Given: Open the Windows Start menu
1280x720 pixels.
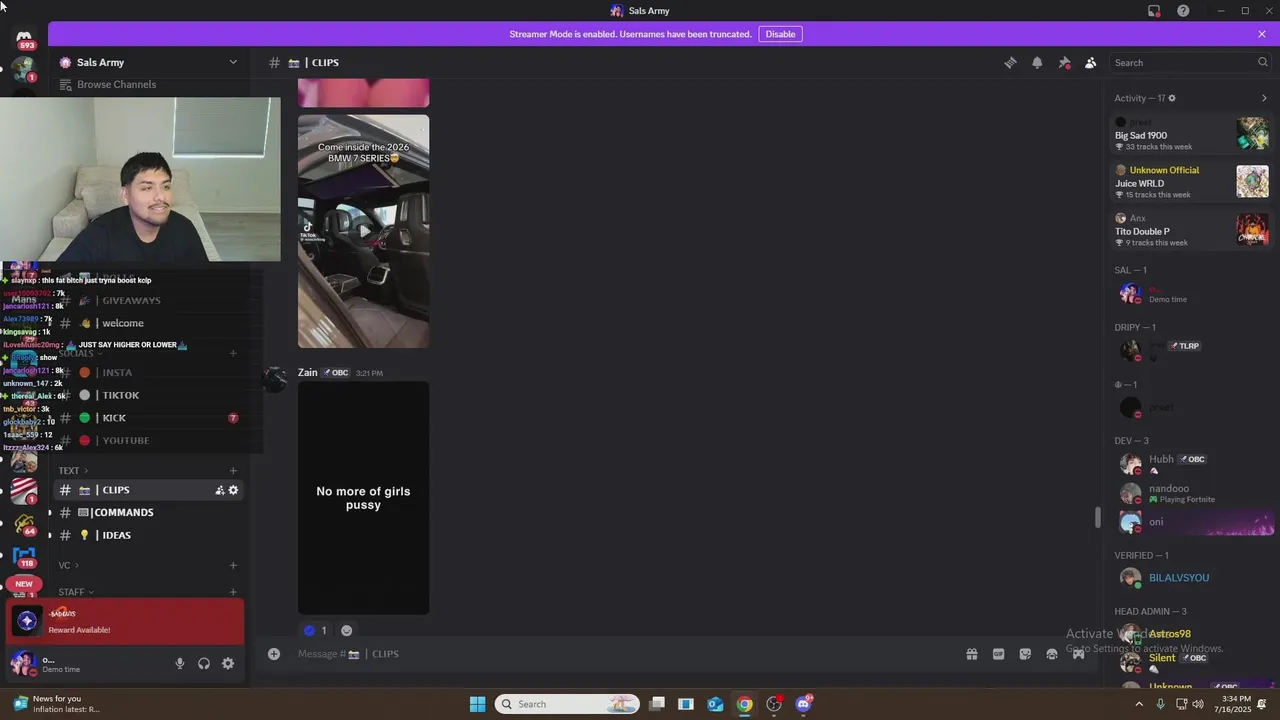Looking at the screenshot, I should (x=477, y=704).
